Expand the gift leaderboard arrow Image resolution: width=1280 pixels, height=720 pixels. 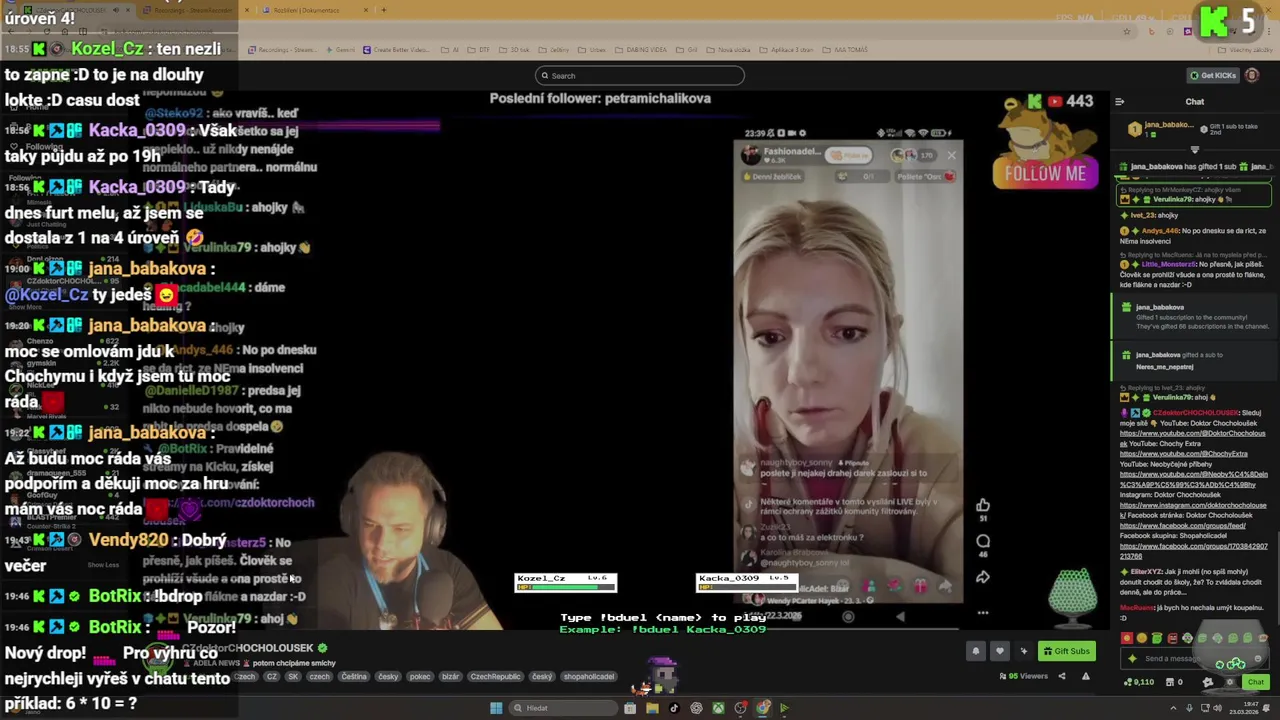click(1194, 149)
